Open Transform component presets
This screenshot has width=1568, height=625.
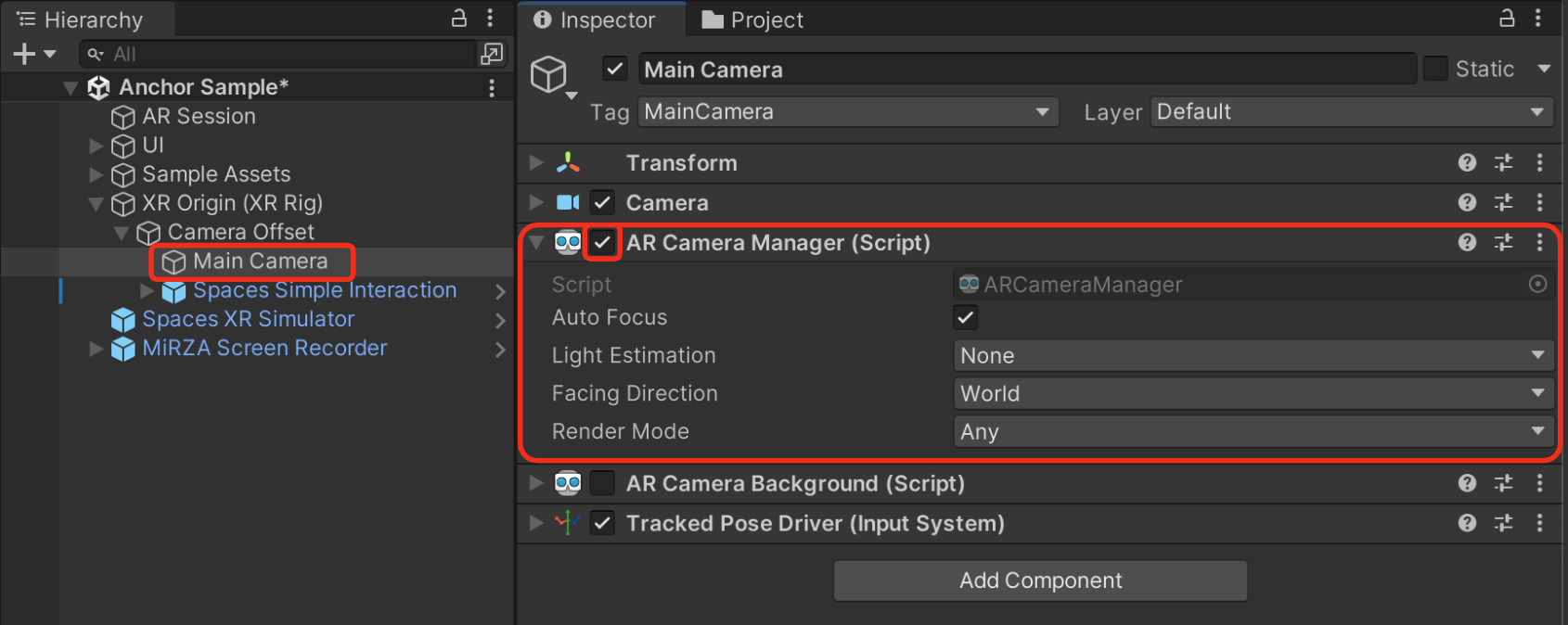(x=1504, y=163)
